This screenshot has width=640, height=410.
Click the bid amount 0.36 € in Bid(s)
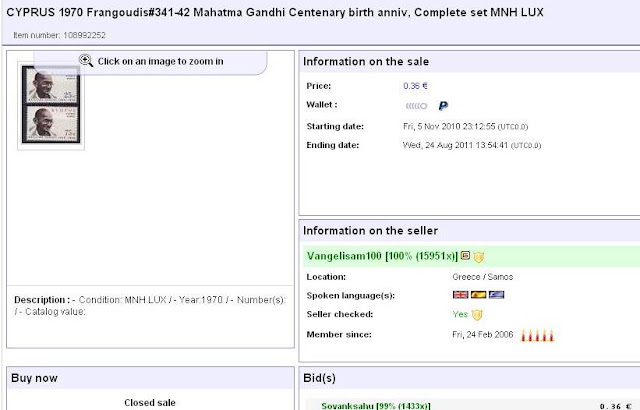616,406
